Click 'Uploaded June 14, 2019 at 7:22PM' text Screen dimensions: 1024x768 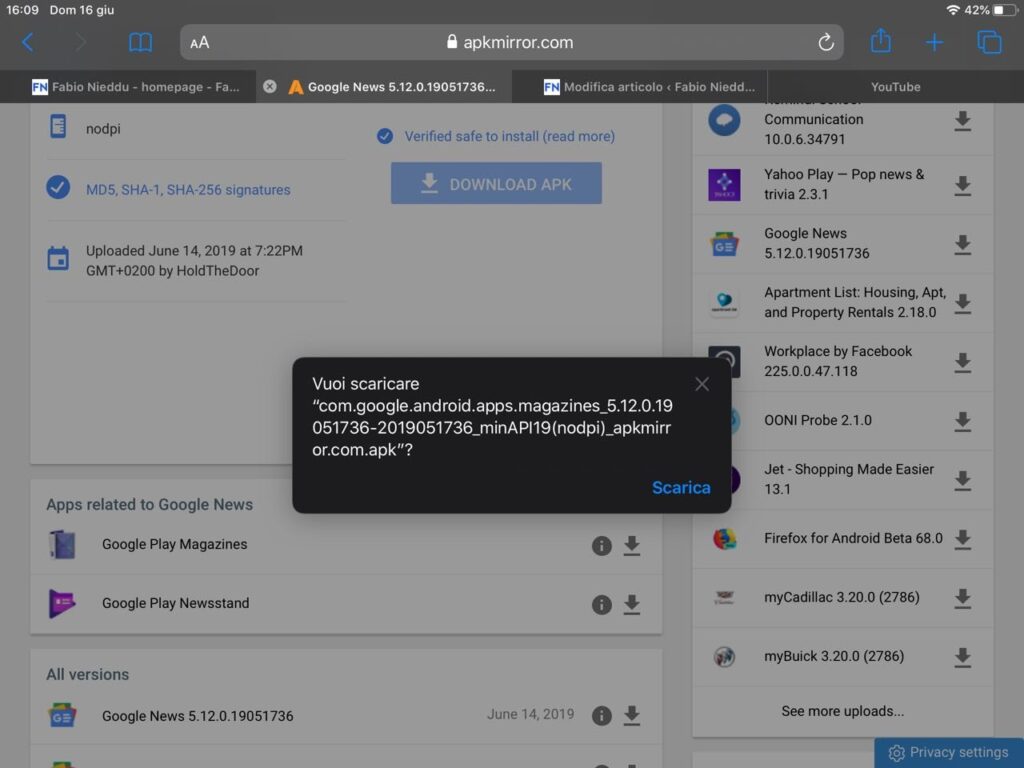tap(194, 251)
